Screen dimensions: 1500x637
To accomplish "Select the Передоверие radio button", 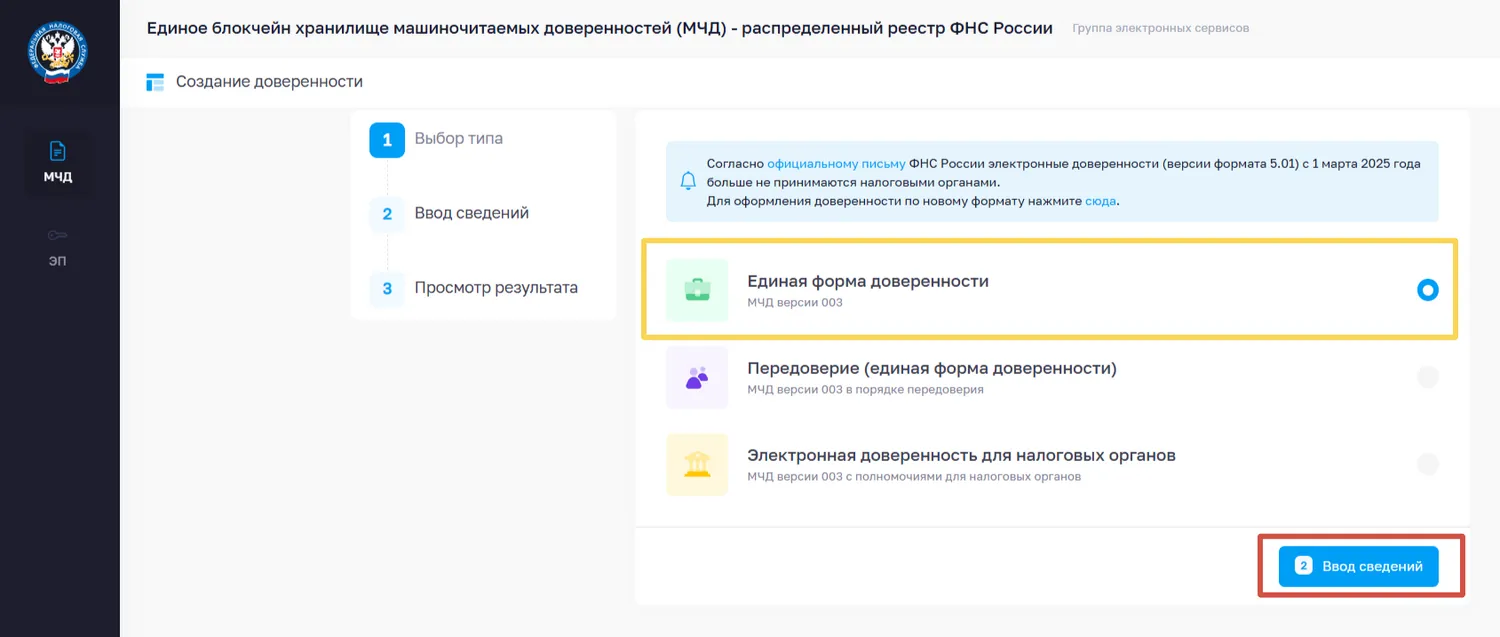I will pyautogui.click(x=1428, y=377).
